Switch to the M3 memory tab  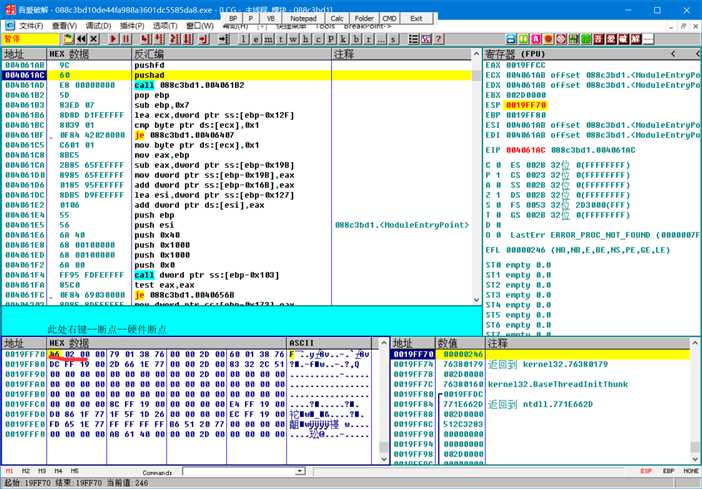click(42, 471)
